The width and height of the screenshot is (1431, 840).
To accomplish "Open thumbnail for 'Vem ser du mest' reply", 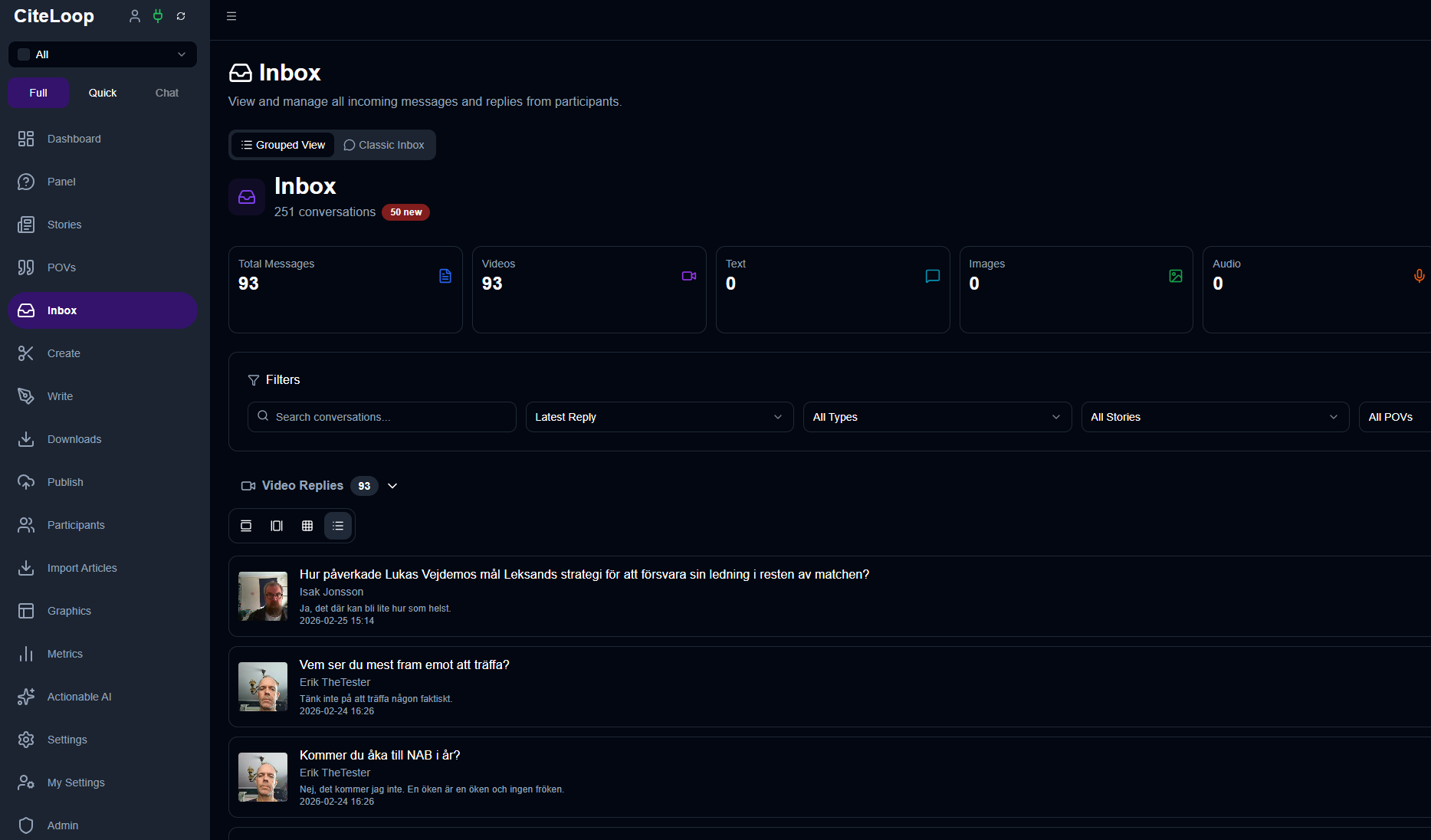I will [x=263, y=687].
